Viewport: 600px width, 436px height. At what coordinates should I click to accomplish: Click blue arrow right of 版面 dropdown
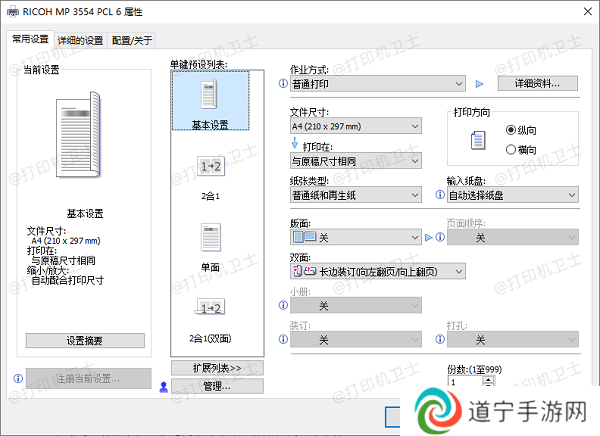click(x=429, y=238)
